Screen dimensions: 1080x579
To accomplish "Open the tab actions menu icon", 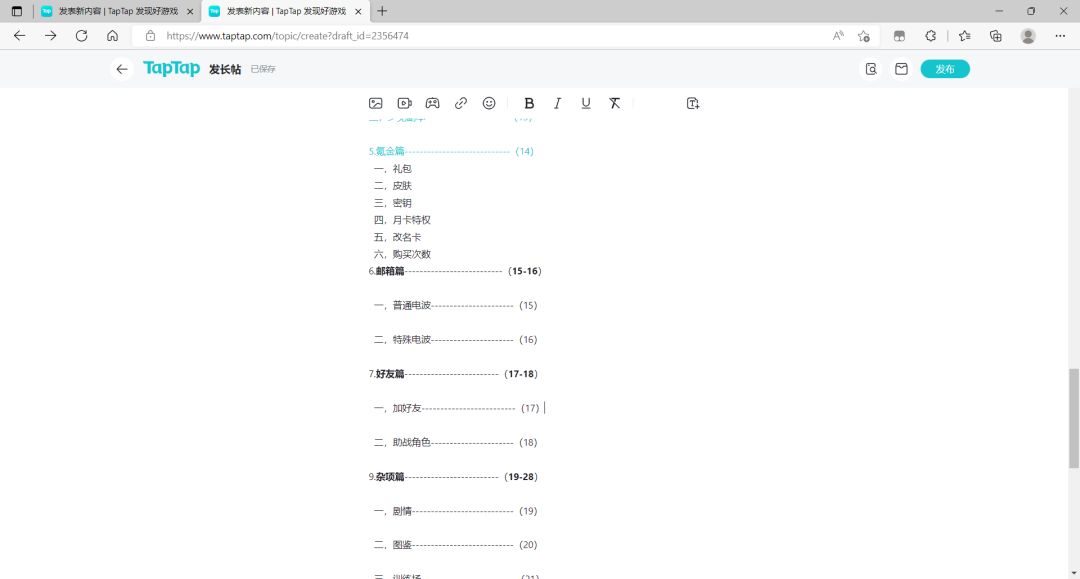I will click(x=17, y=11).
